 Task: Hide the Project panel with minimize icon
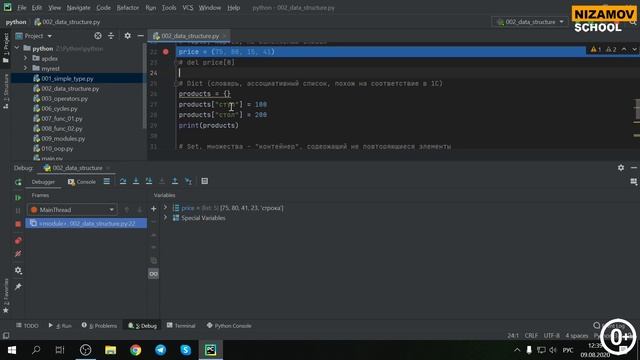[x=140, y=36]
